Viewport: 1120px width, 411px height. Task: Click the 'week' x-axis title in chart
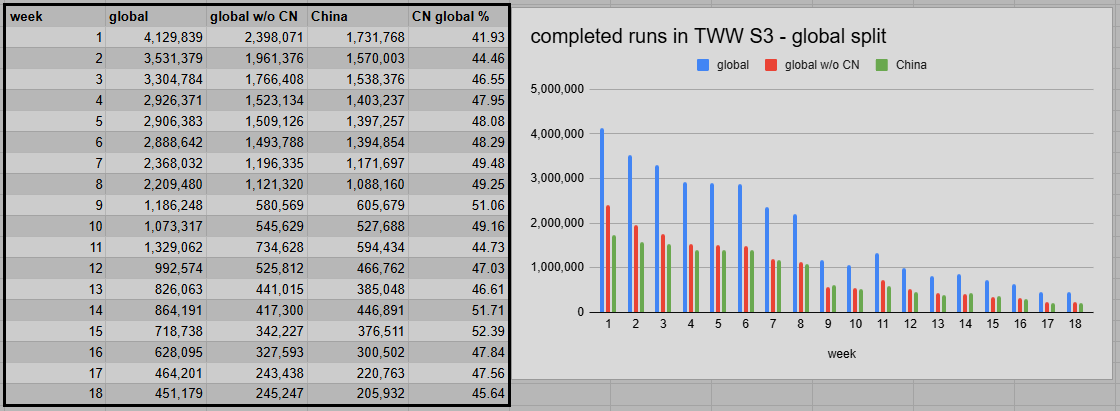841,353
